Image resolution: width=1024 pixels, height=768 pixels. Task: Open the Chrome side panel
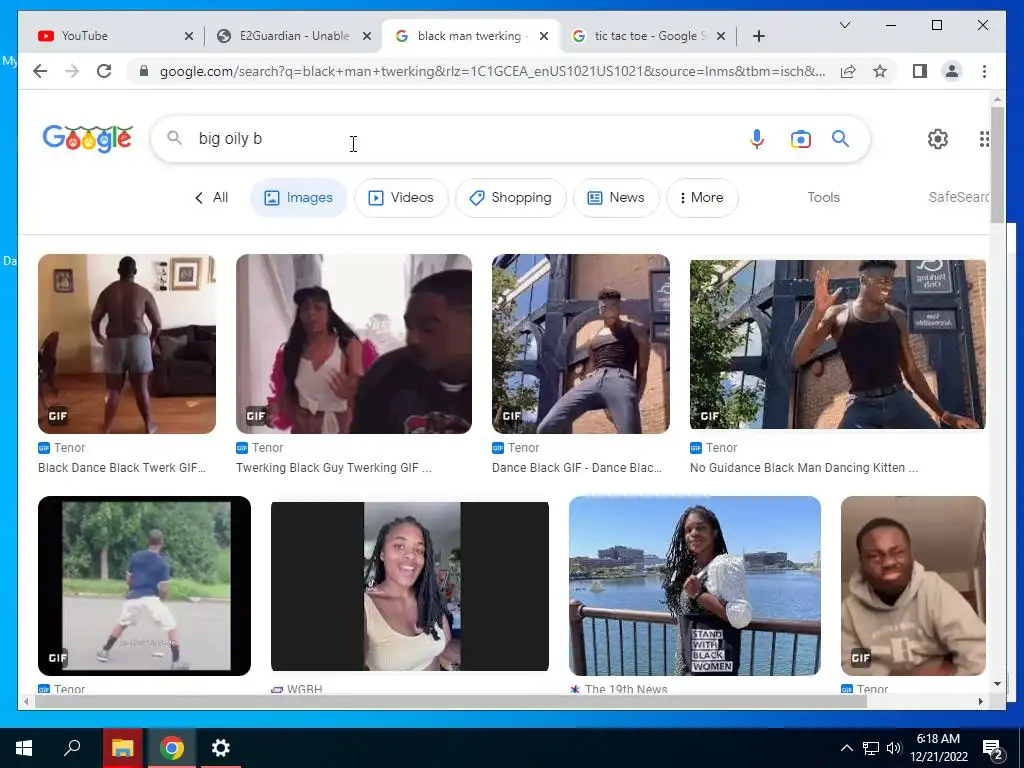click(x=920, y=71)
